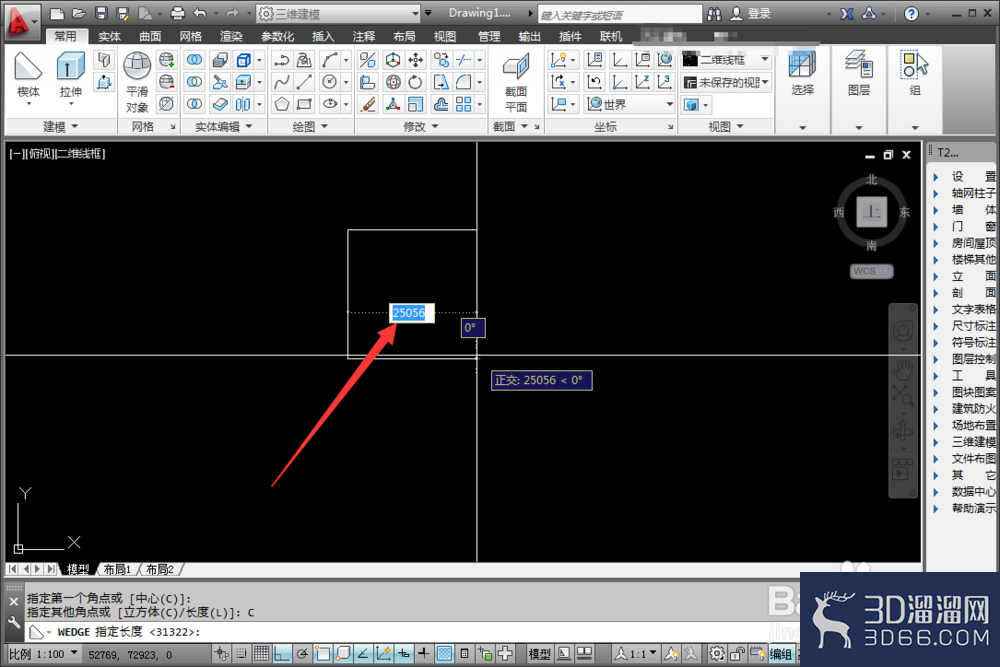Select the Spline curve draw tool
The image size is (1000, 667).
pos(281,82)
